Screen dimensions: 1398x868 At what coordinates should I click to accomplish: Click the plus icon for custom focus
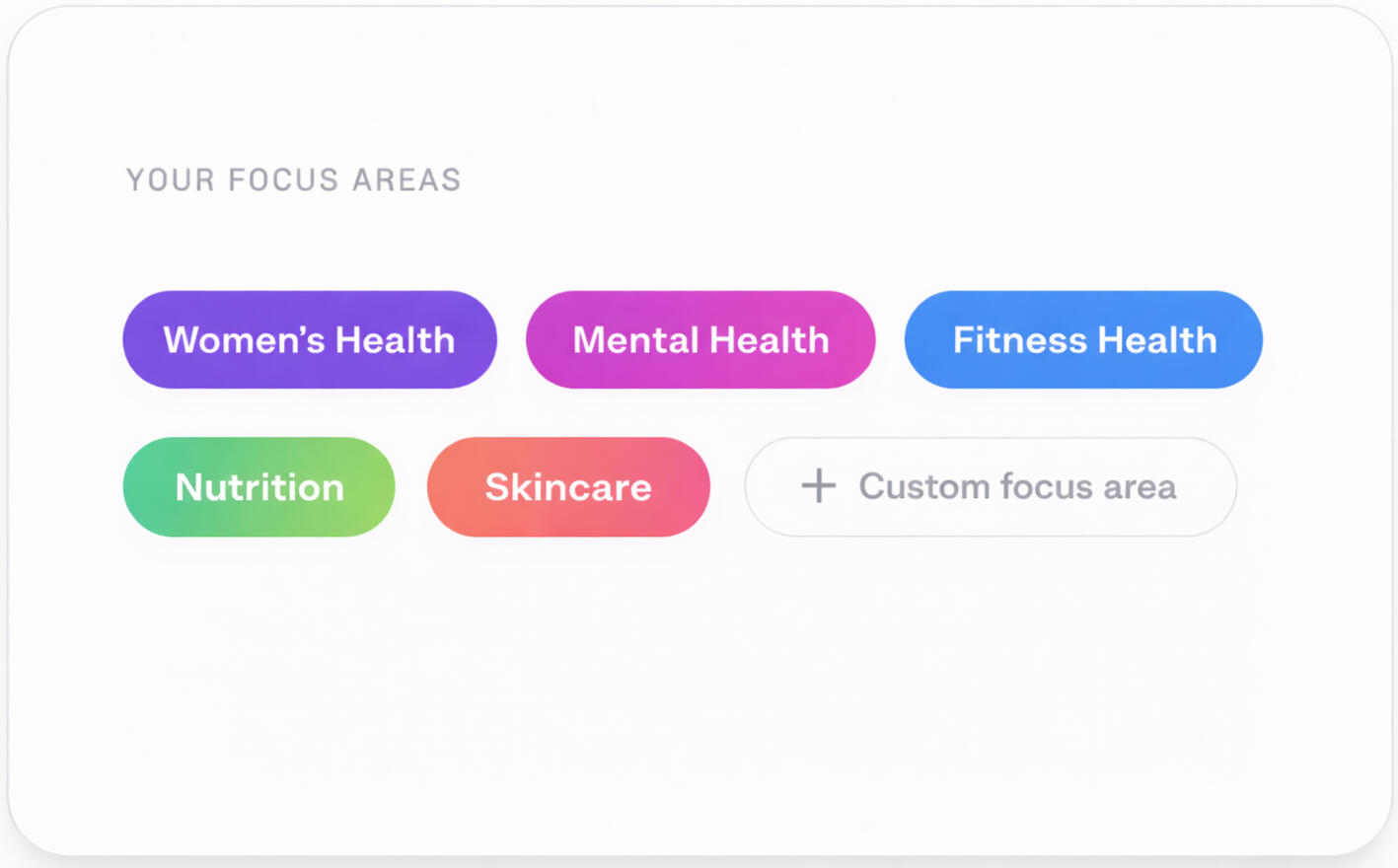(x=818, y=486)
